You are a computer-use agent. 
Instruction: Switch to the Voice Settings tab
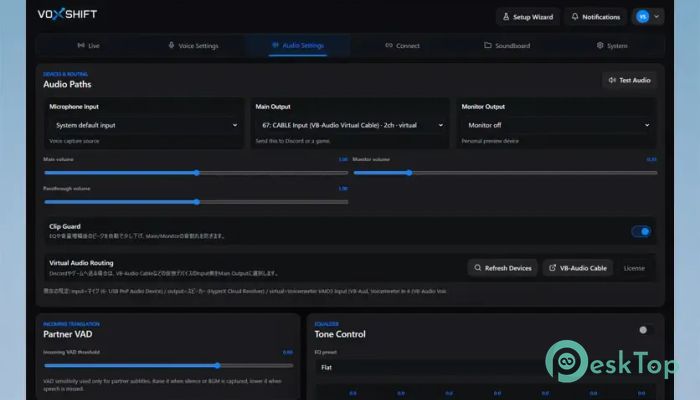pos(193,46)
